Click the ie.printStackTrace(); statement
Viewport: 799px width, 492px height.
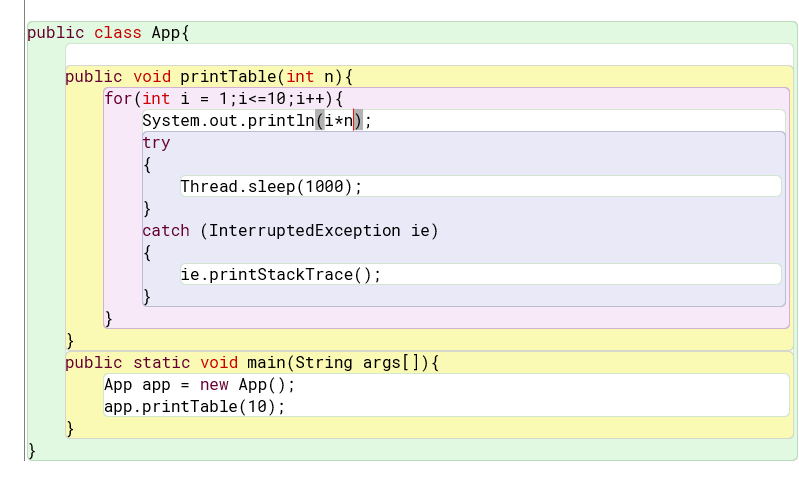[x=280, y=275]
